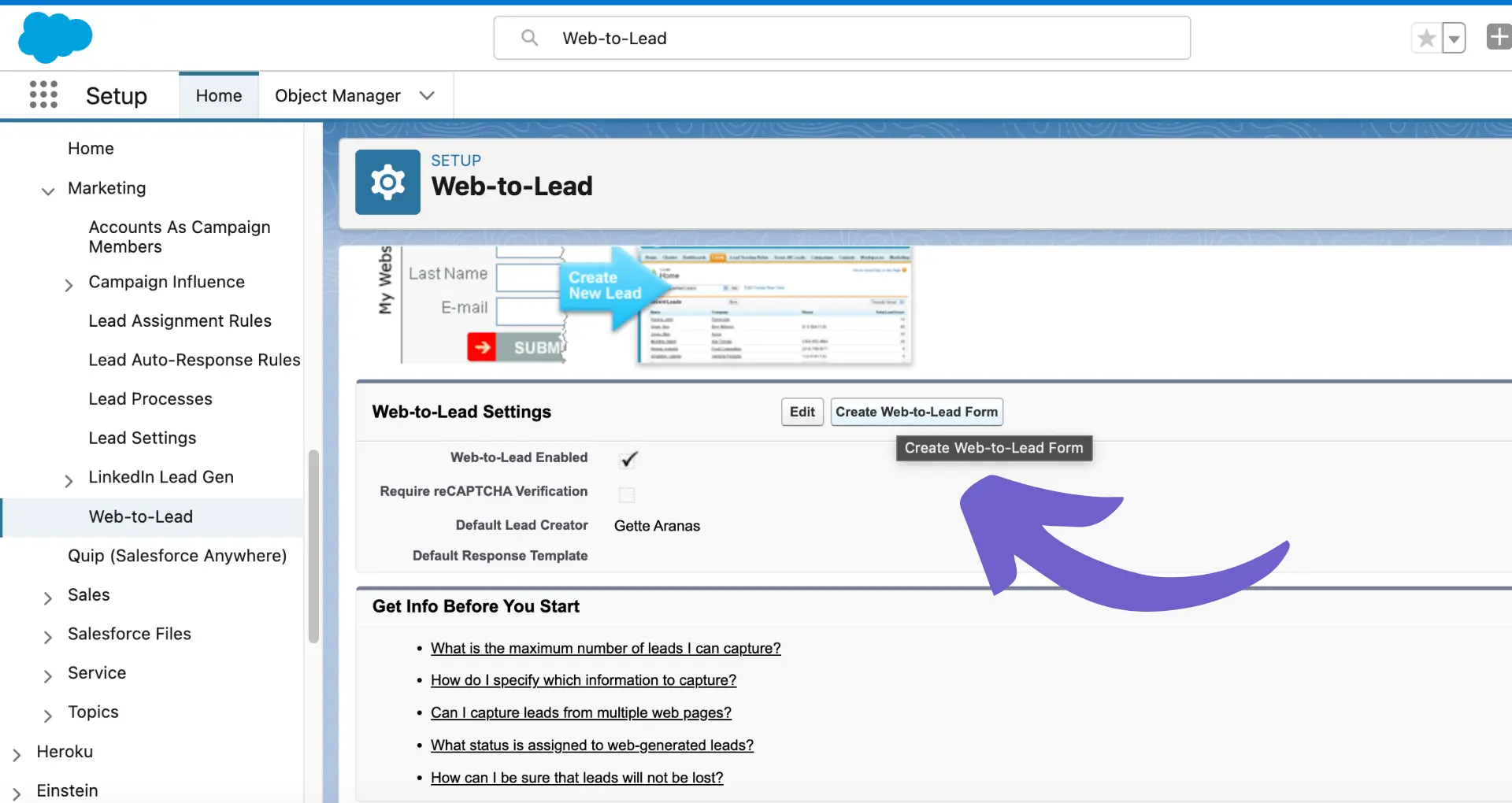Expand the Einstein section chevron

[17, 794]
